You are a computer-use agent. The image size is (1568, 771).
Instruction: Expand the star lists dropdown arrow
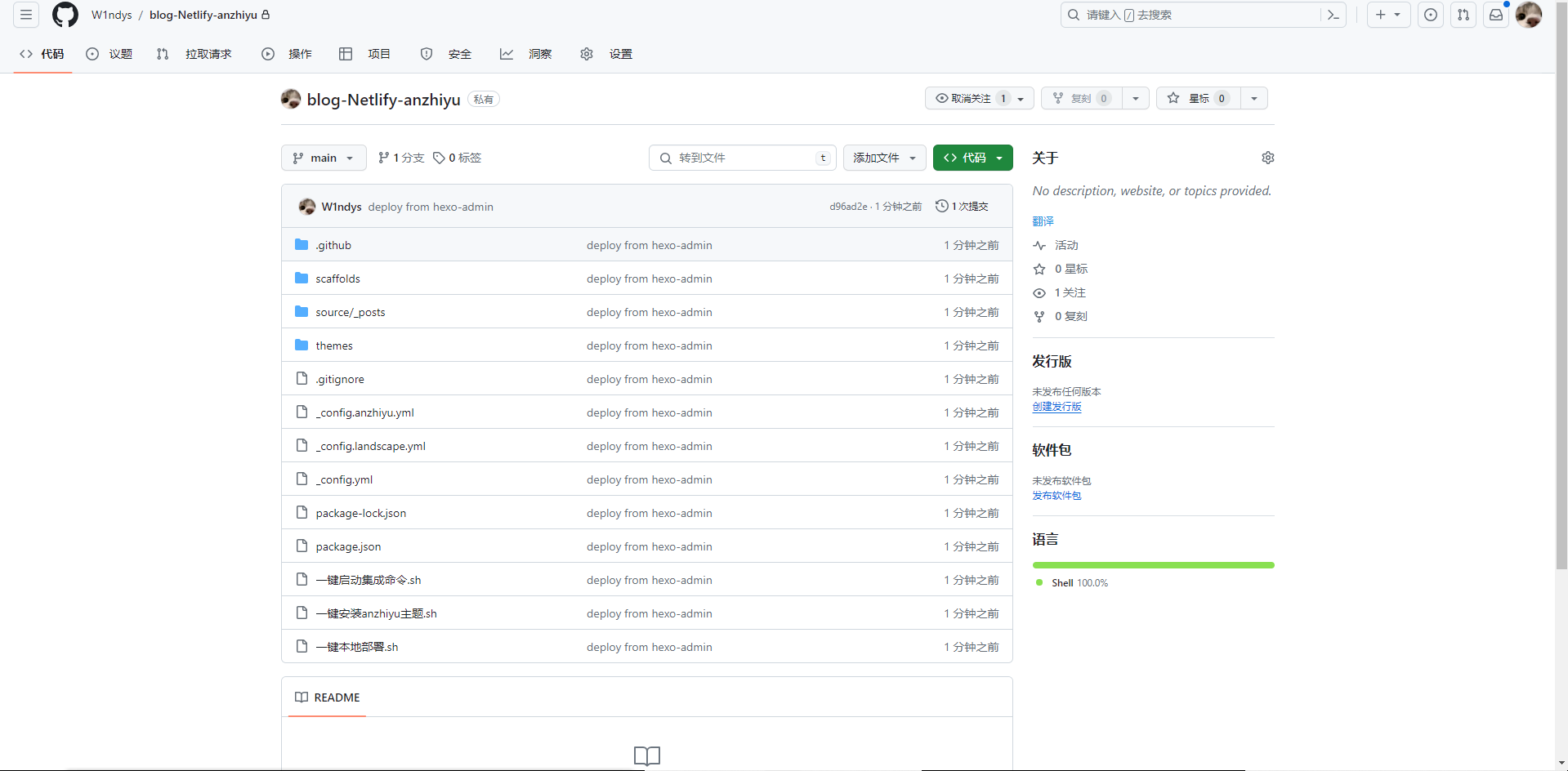coord(1254,98)
